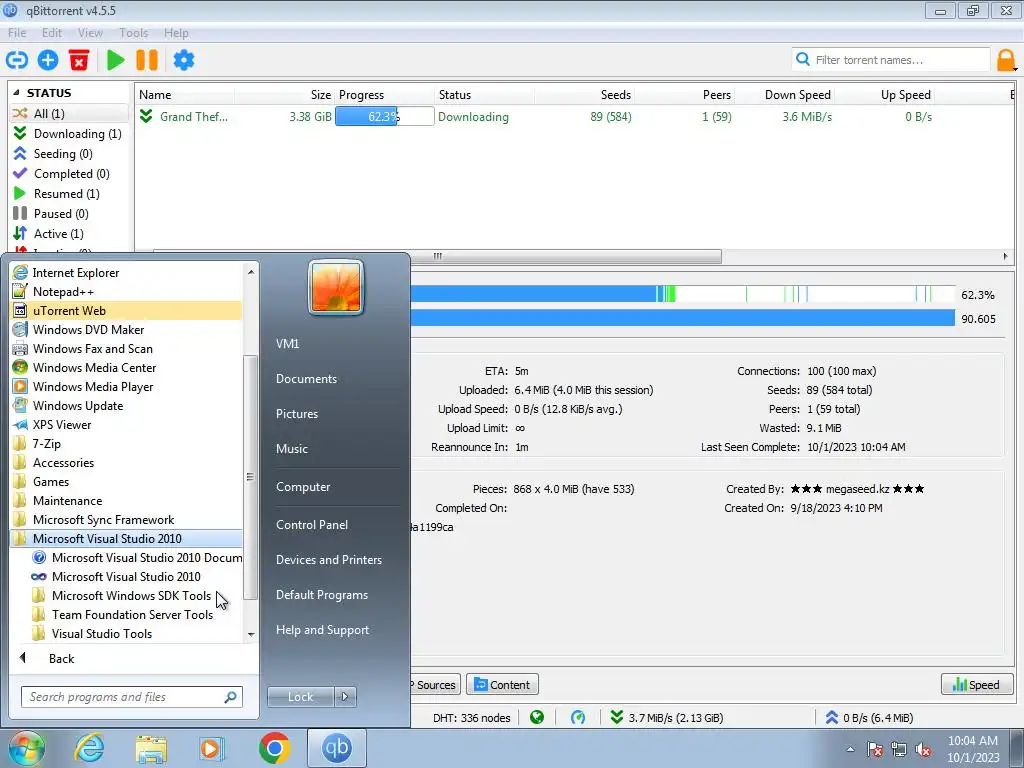This screenshot has height=768, width=1024.
Task: Sort by the Down Speed column header
Action: [784, 95]
